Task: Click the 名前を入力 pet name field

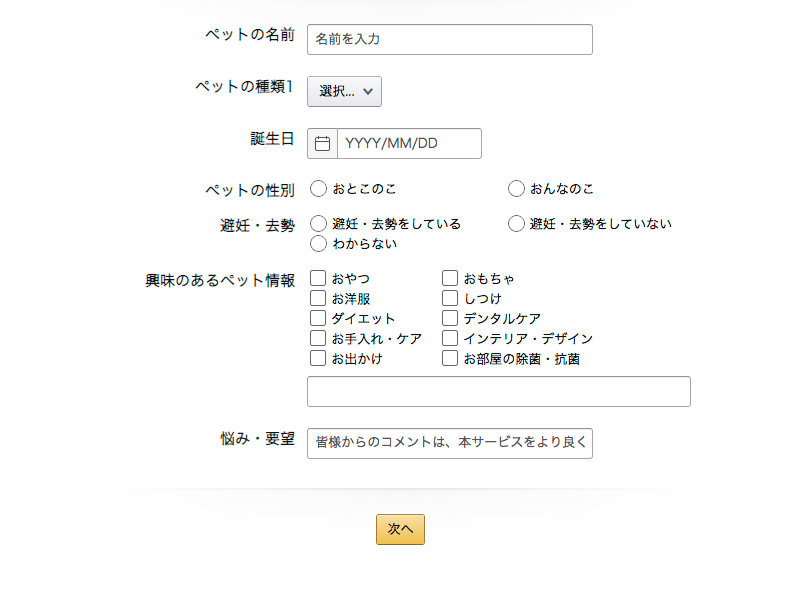Action: coord(449,40)
